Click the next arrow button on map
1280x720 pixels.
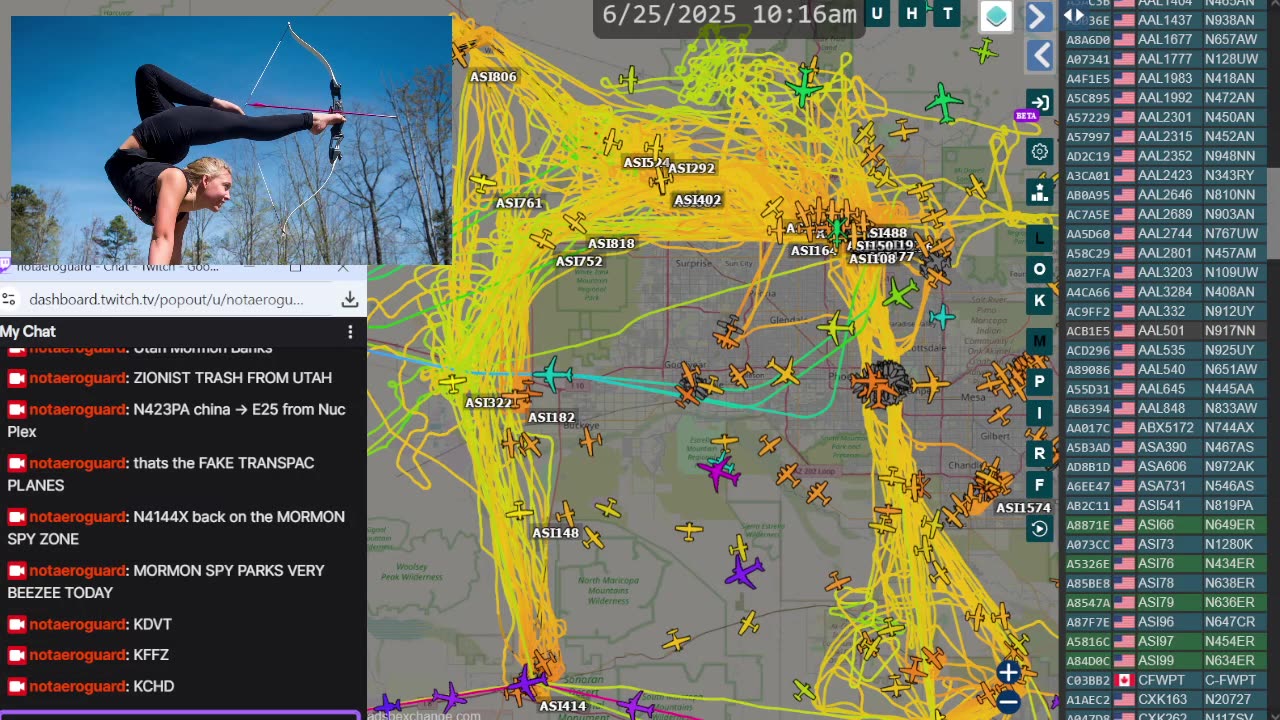pyautogui.click(x=1038, y=16)
